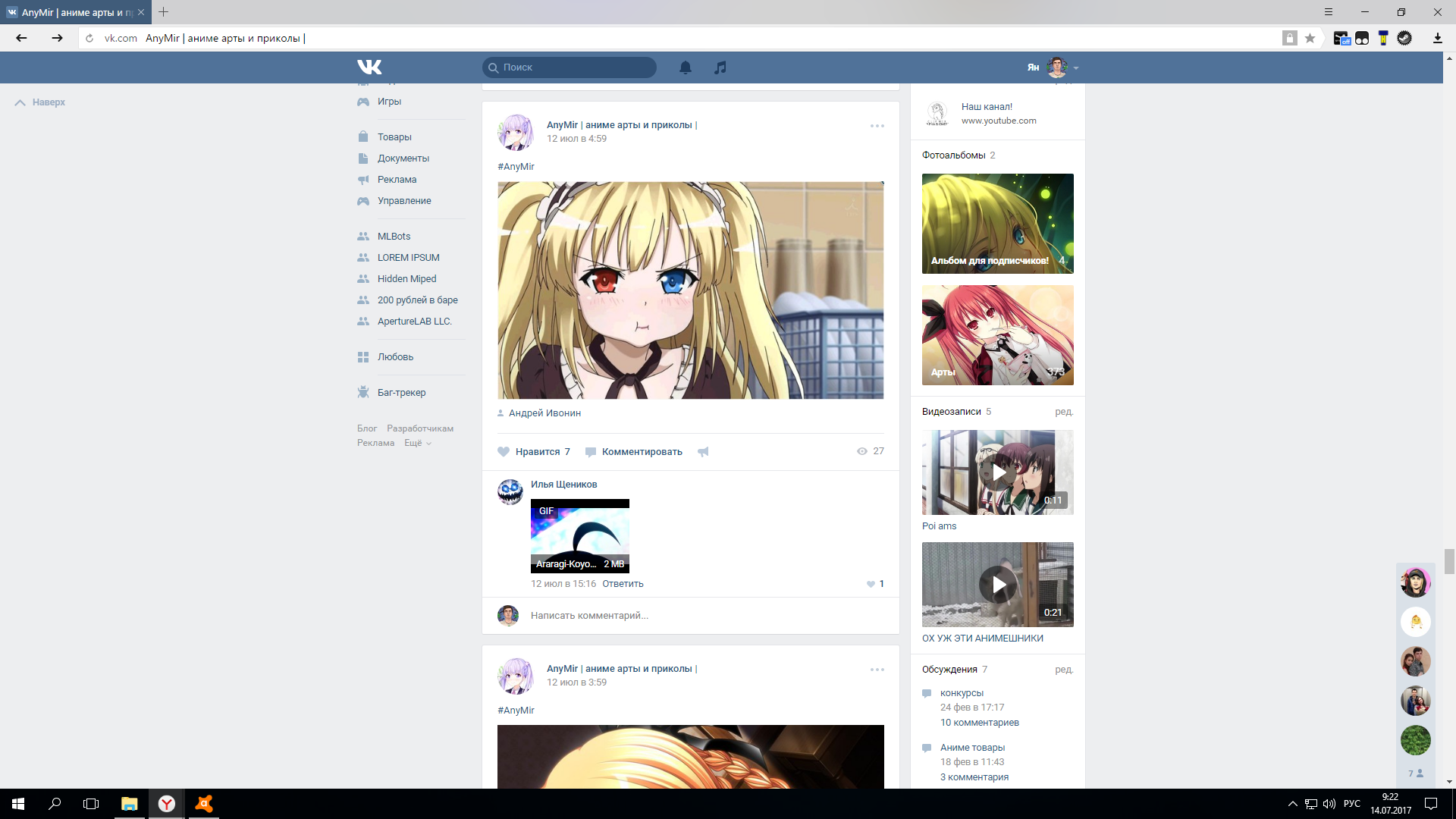Open the profile dropdown arrow next to Ян
Image resolution: width=1456 pixels, height=819 pixels.
pyautogui.click(x=1076, y=68)
